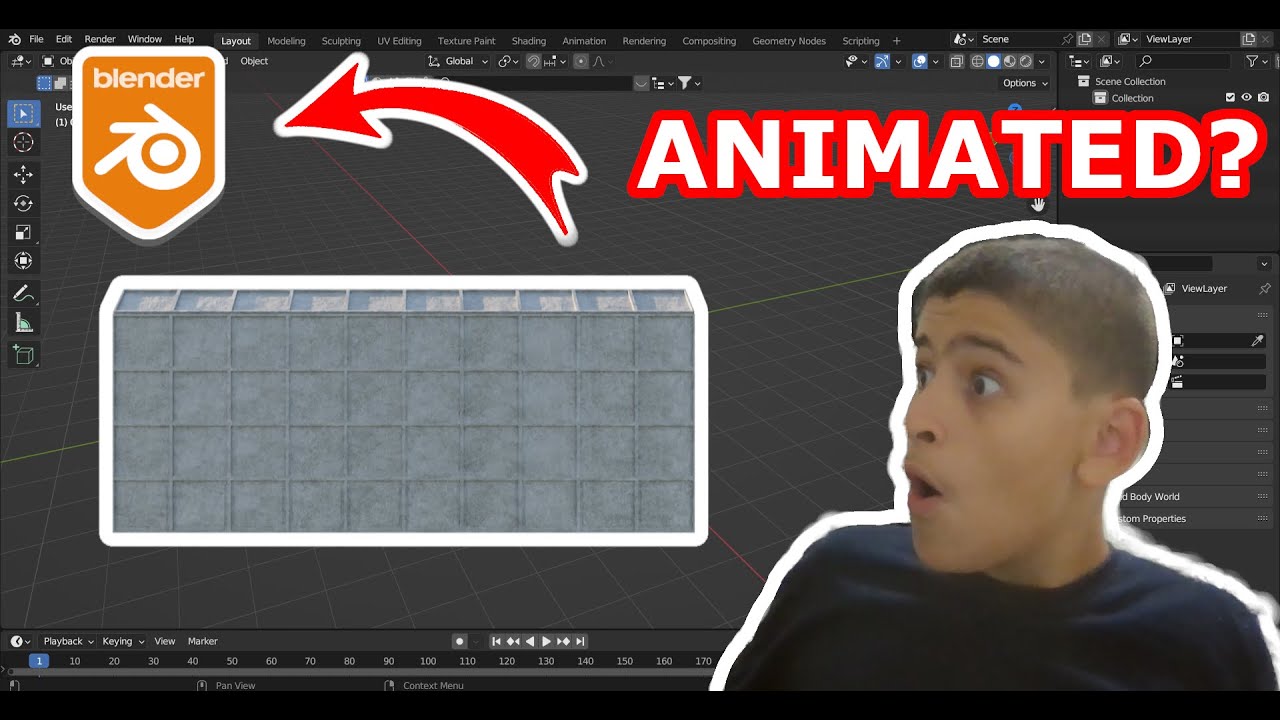The width and height of the screenshot is (1280, 720).
Task: Open the pivot point dropdown
Action: point(508,61)
